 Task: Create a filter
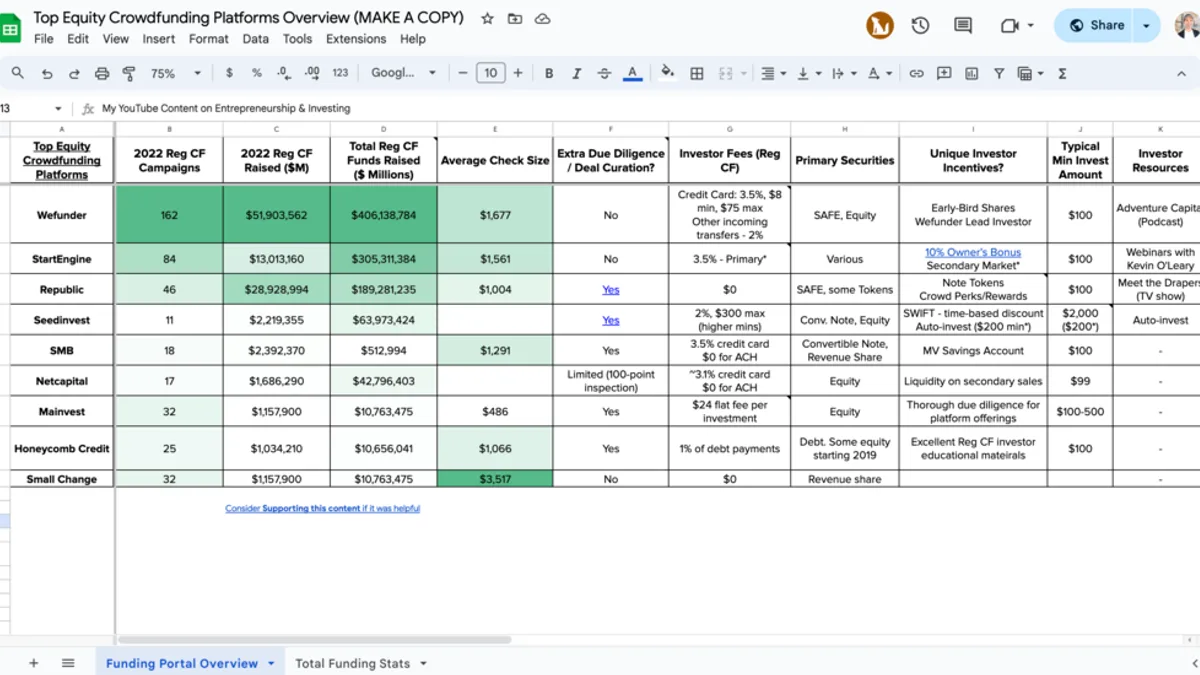point(998,73)
